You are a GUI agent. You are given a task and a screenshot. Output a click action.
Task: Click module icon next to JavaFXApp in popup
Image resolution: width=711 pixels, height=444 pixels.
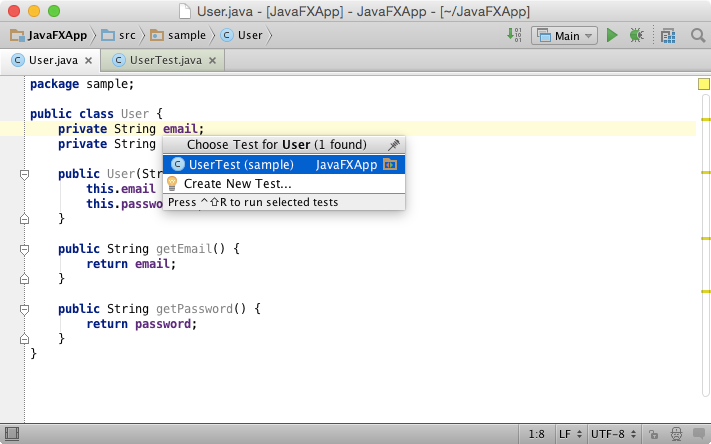point(390,164)
